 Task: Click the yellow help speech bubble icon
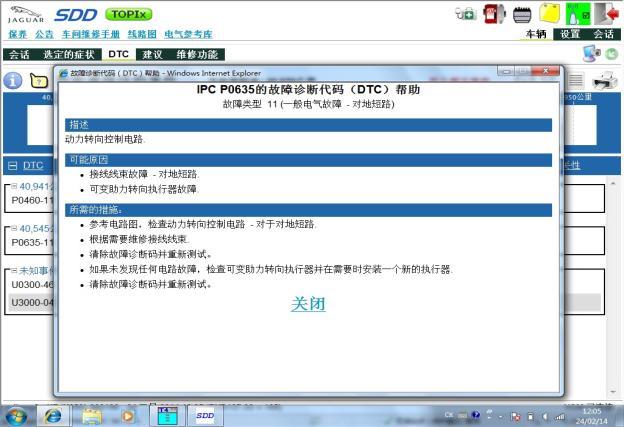pyautogui.click(x=39, y=81)
